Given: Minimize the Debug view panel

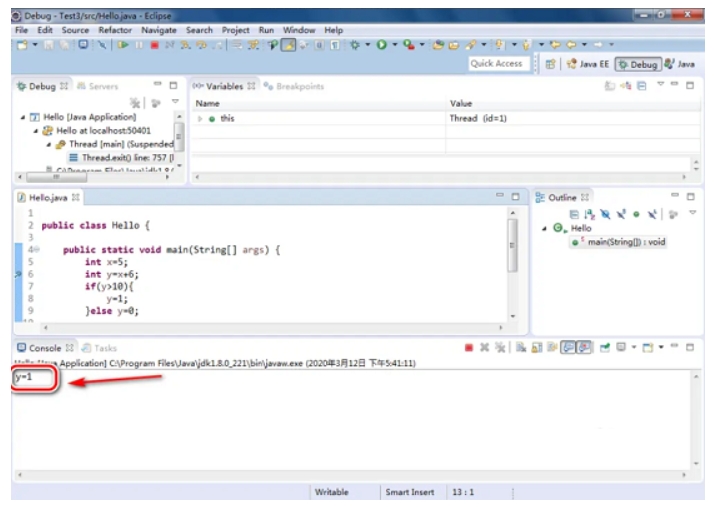Looking at the screenshot, I should pyautogui.click(x=158, y=86).
